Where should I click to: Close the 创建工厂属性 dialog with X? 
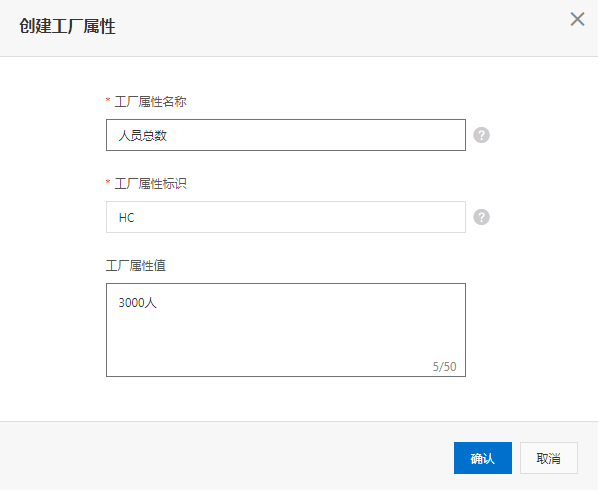coord(577,19)
